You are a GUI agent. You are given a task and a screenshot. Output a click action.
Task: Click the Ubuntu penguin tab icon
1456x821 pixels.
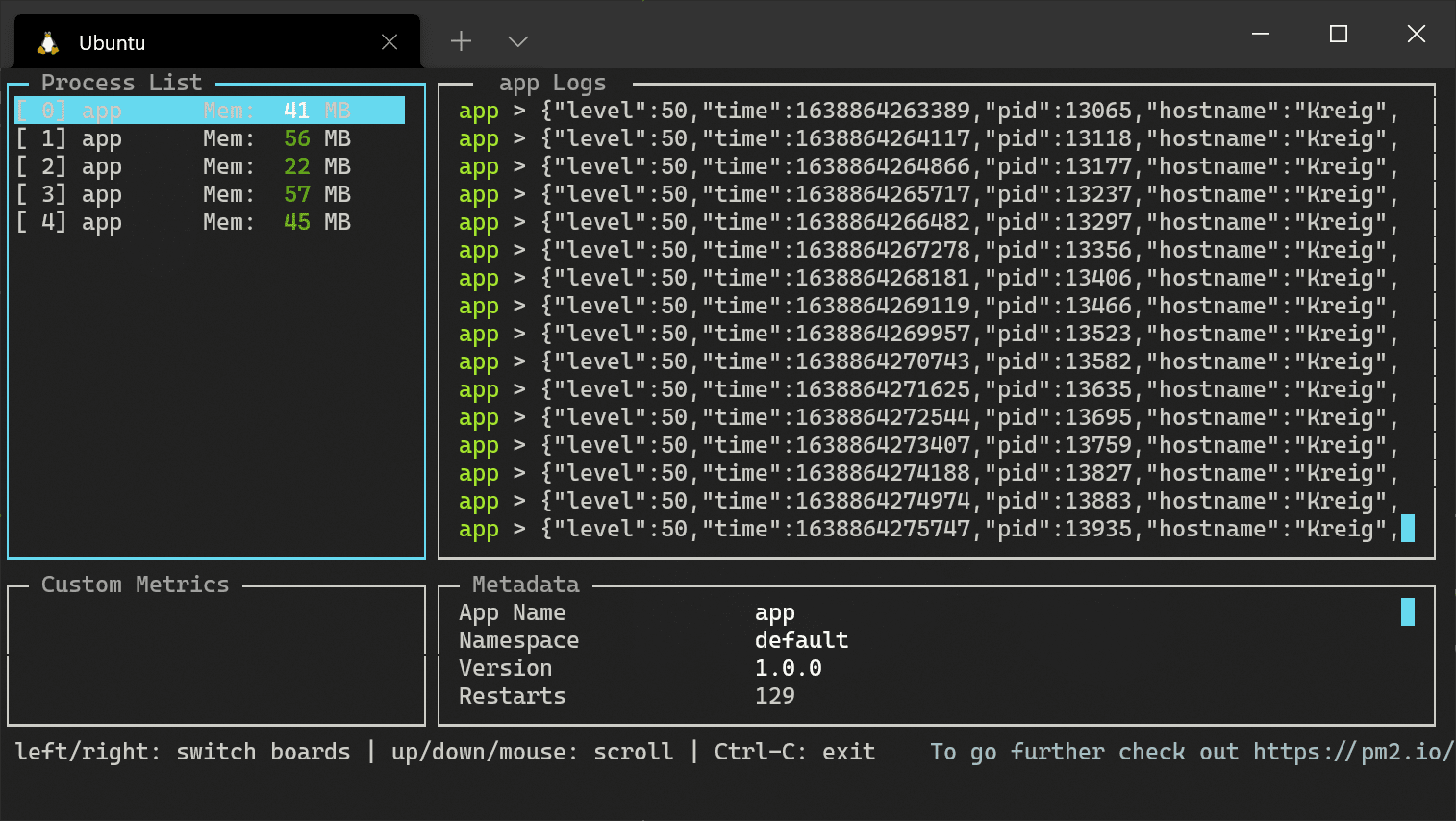pos(48,42)
